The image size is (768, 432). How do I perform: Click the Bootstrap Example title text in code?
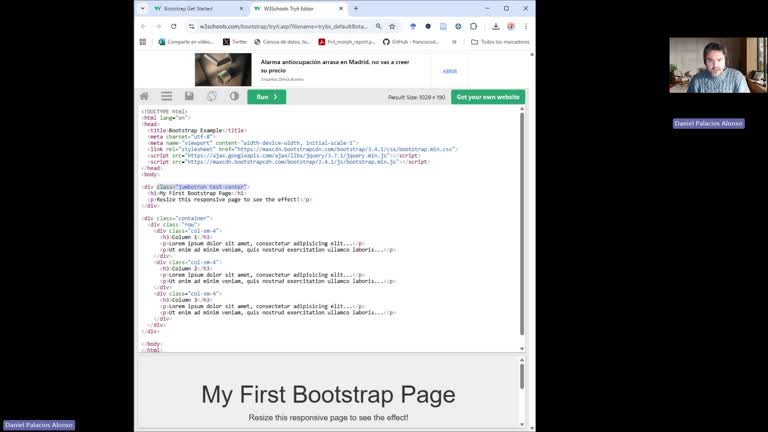195,130
